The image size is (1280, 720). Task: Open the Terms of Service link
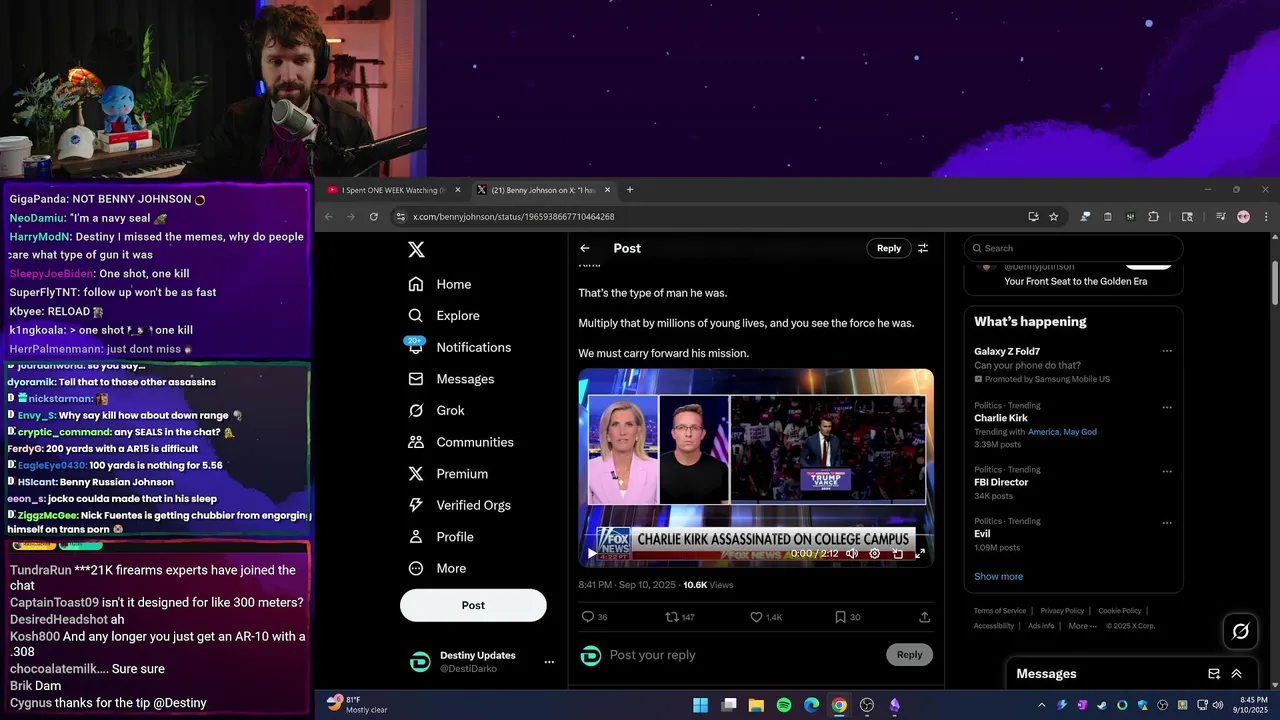[1000, 611]
